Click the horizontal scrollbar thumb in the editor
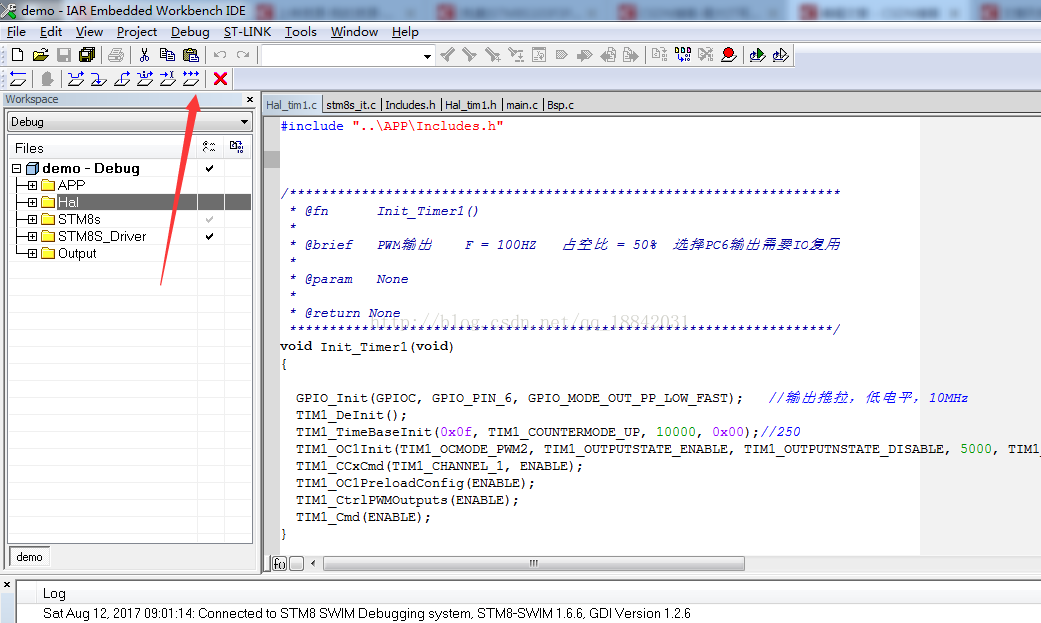Screen dimensions: 1041x623 click(x=534, y=564)
